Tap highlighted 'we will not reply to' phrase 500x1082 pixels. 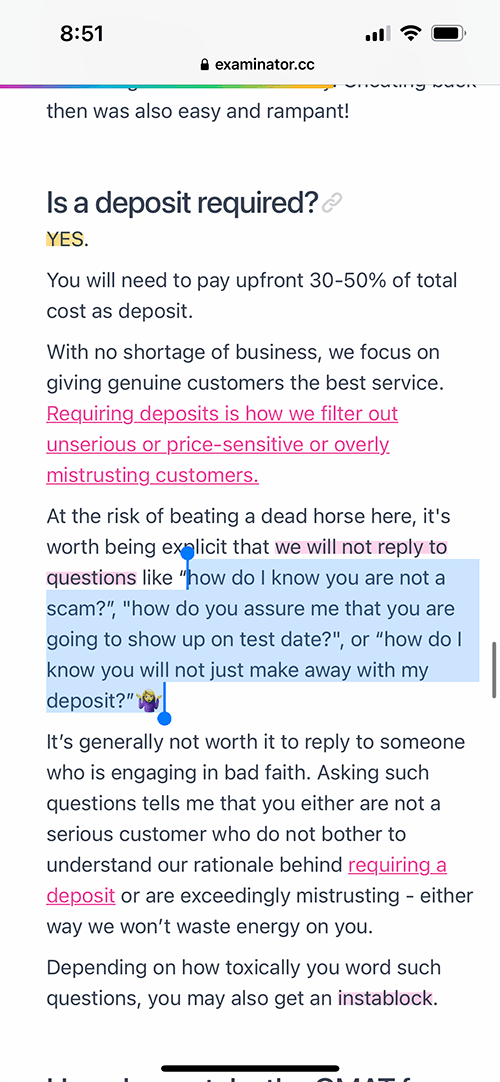click(361, 547)
